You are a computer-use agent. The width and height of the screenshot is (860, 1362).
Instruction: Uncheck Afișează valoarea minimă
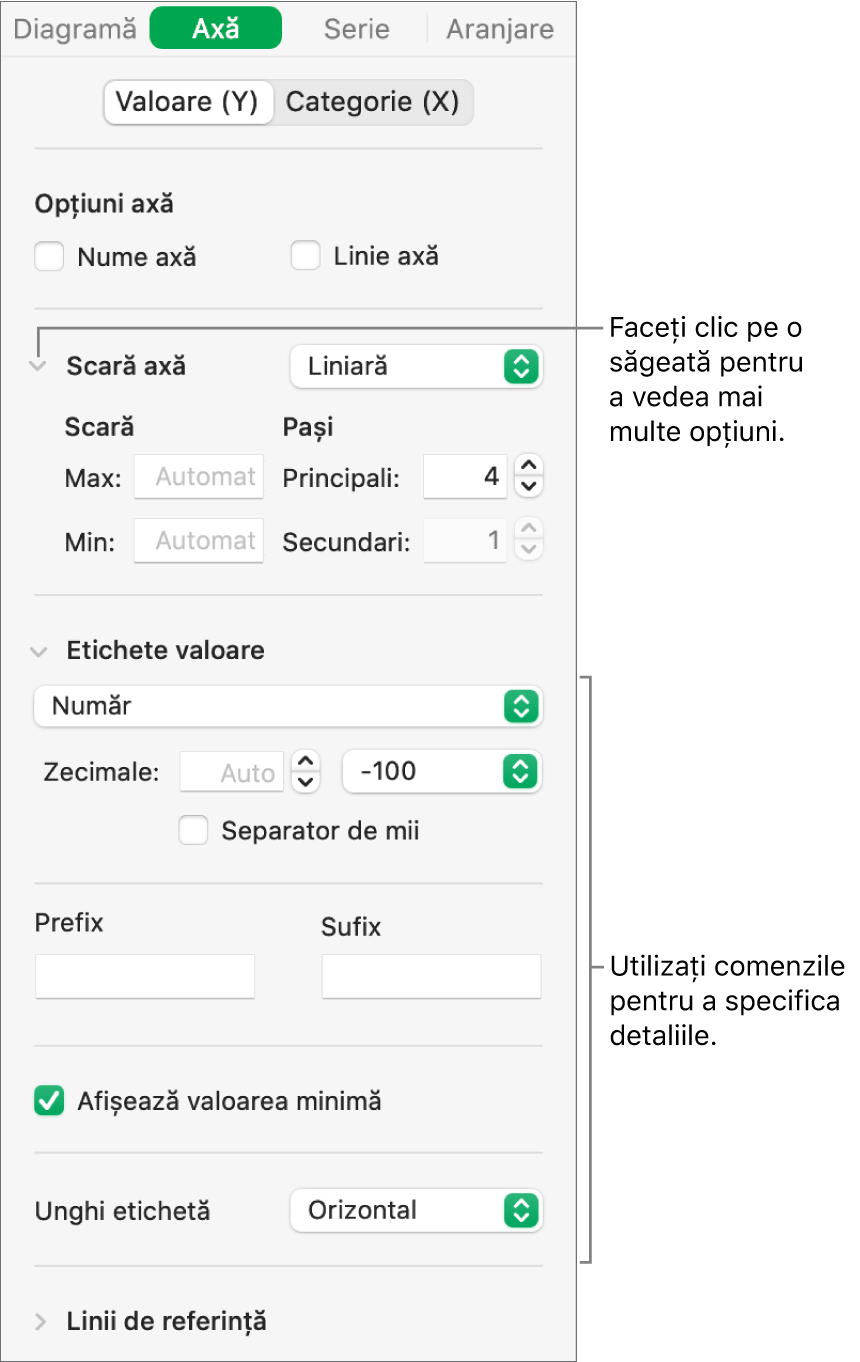[x=49, y=1102]
